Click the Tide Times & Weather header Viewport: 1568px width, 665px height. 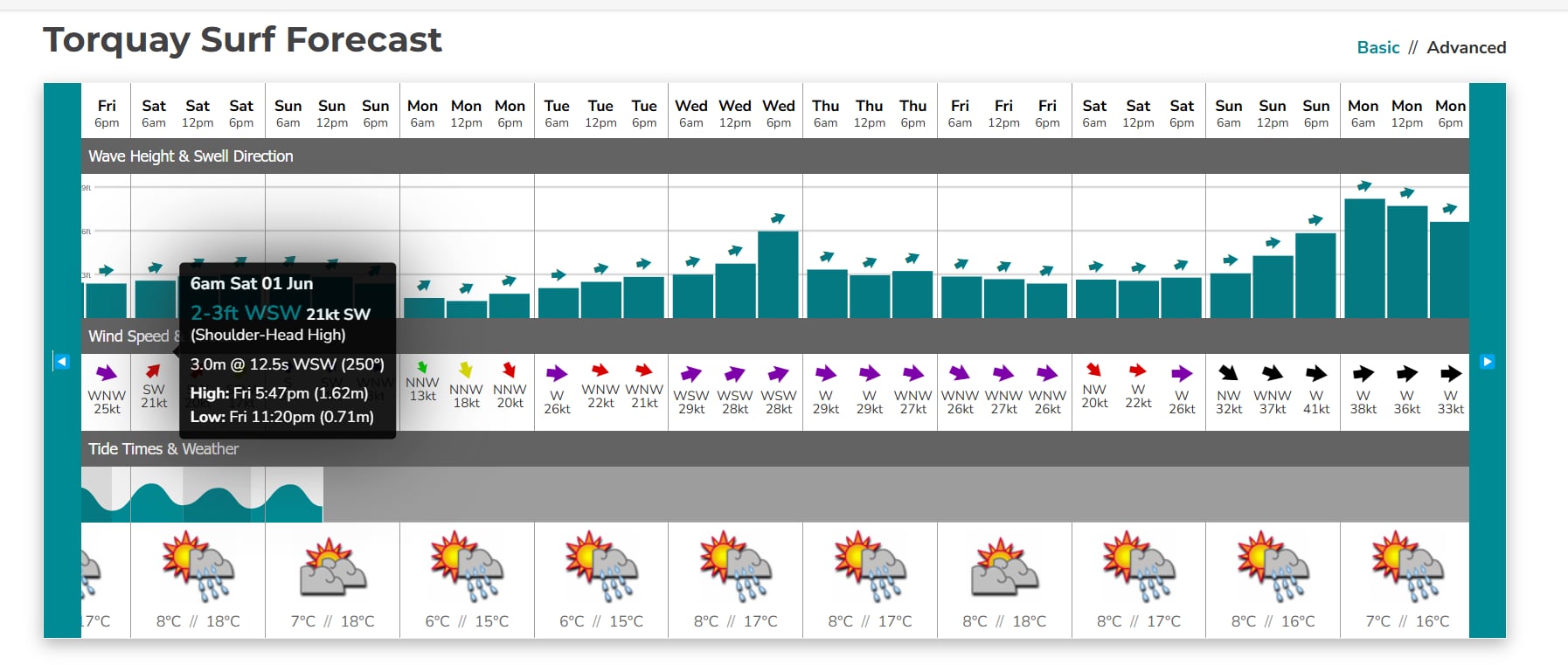pos(775,449)
